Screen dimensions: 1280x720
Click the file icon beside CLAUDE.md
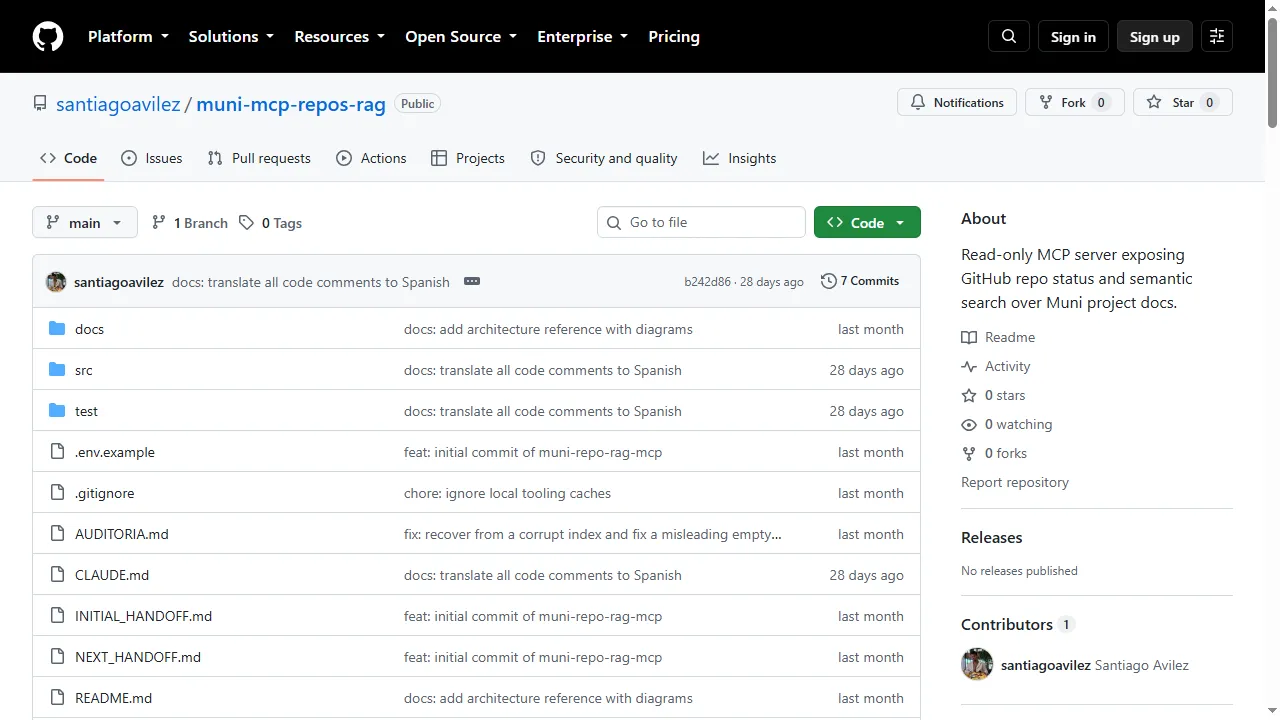57,575
